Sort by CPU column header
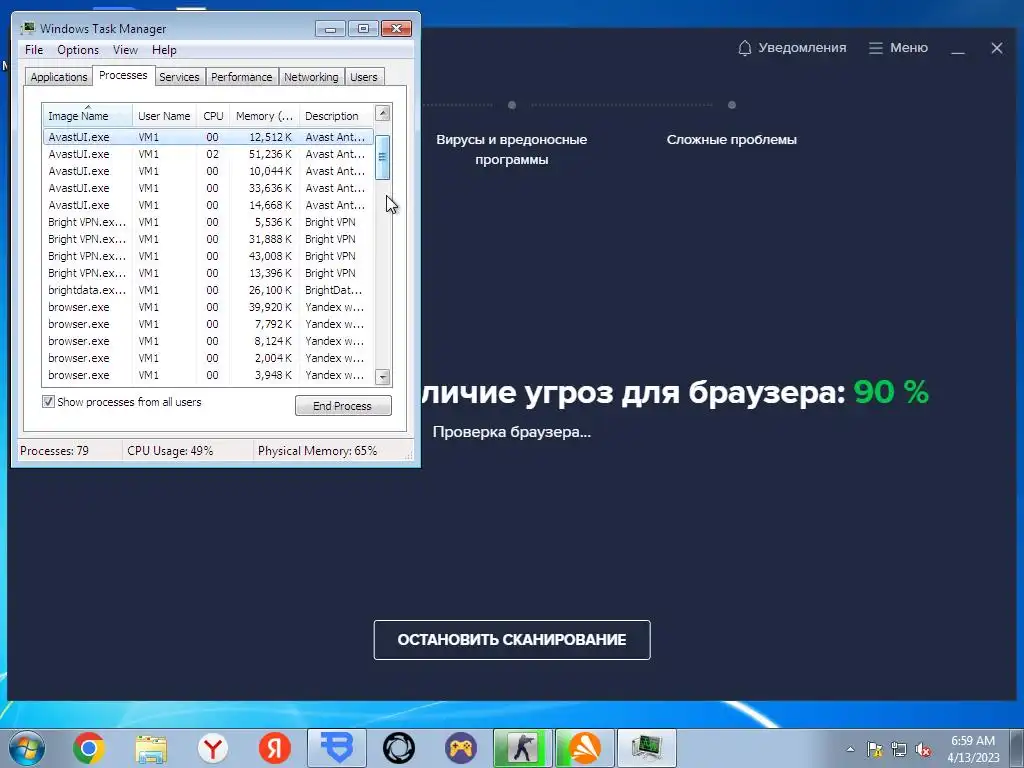The image size is (1024, 768). (213, 116)
